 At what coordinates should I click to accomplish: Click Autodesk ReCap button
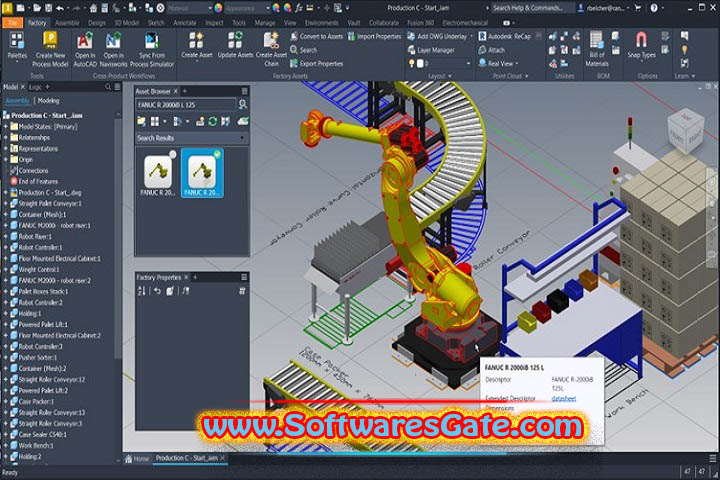(x=505, y=36)
